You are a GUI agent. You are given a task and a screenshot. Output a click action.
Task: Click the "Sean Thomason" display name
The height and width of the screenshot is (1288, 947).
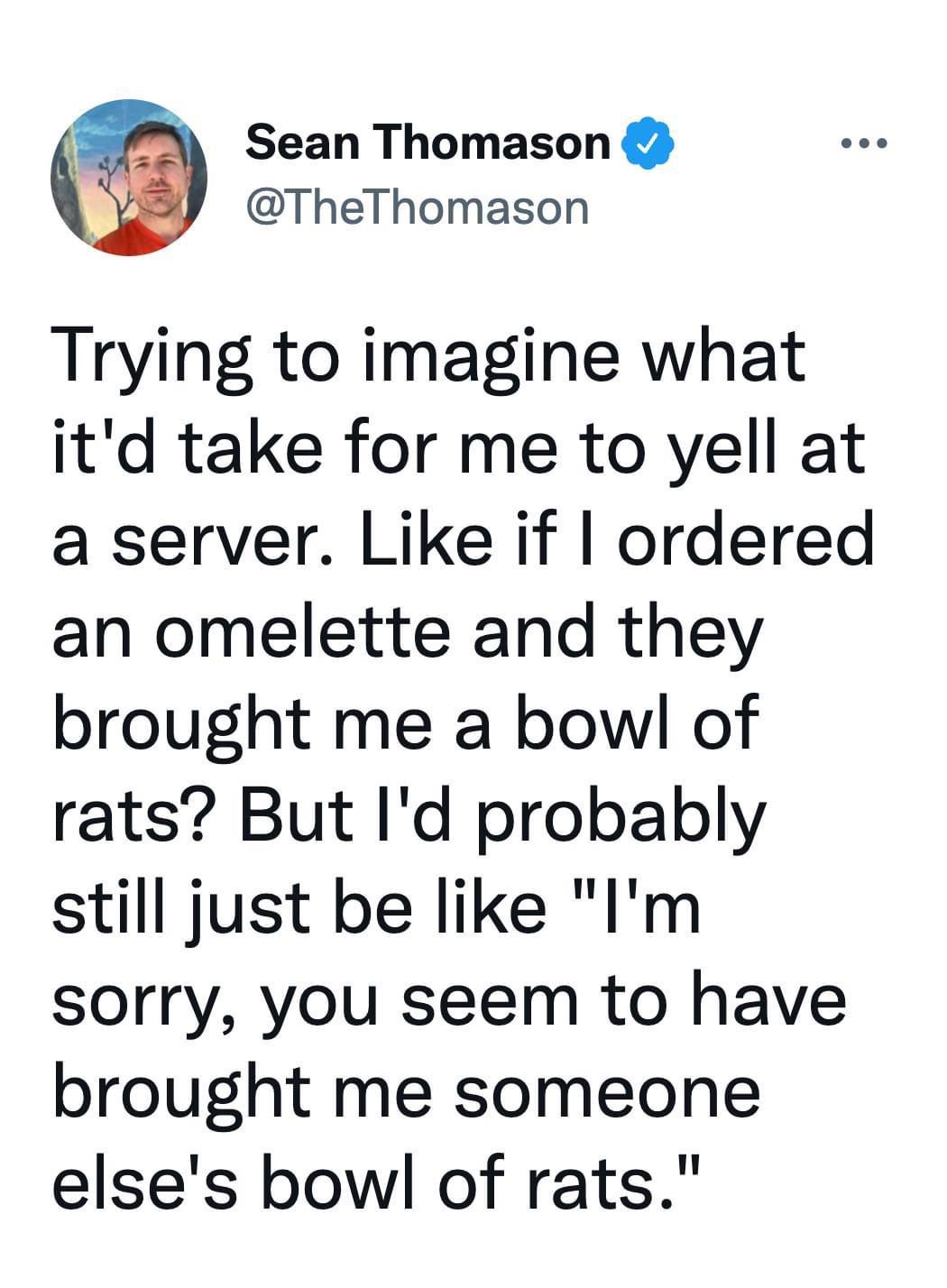428,143
